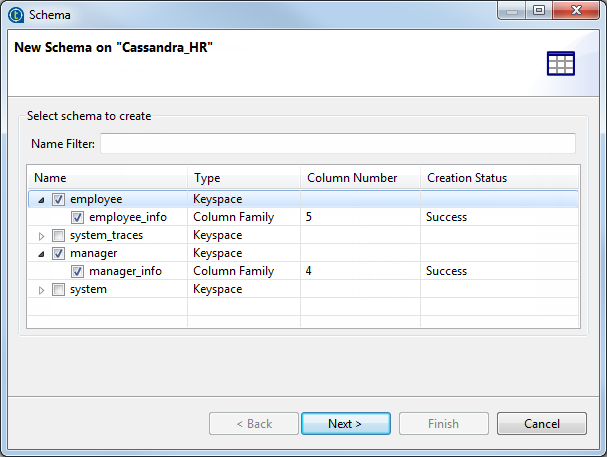Toggle the manager_info checkbox
The image size is (607, 457).
click(77, 271)
